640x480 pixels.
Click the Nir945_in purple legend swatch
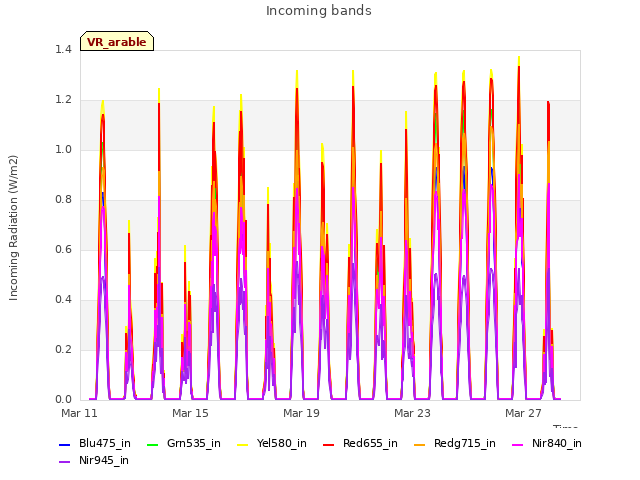tap(64, 461)
